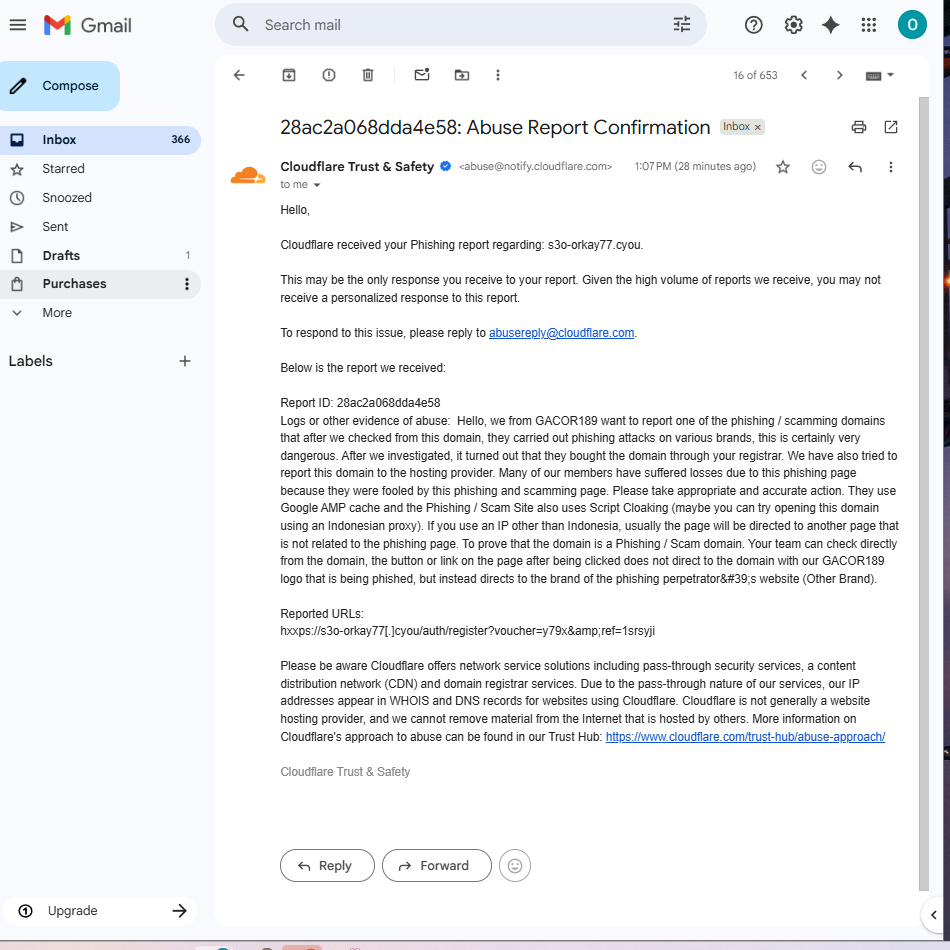Open input tools keyboard dropdown

[879, 75]
